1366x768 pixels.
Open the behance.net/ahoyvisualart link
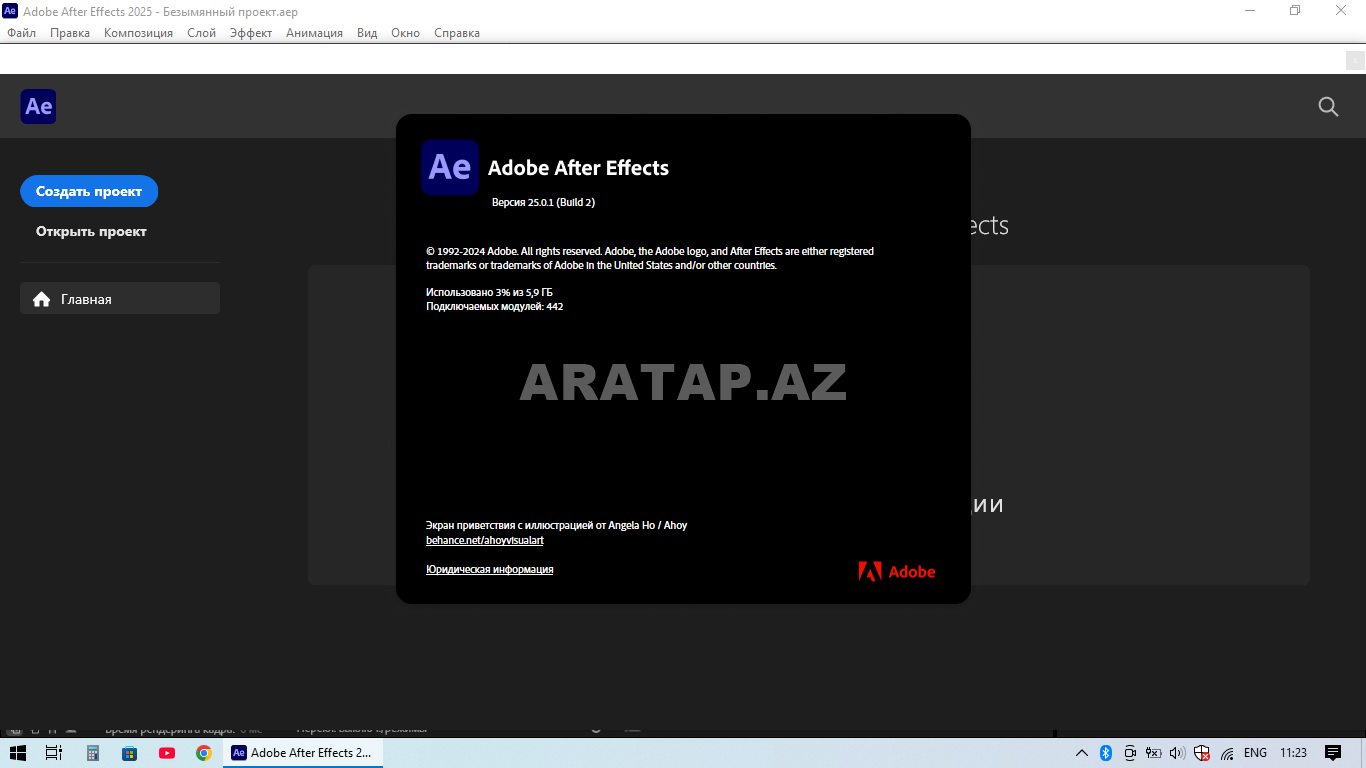point(485,540)
